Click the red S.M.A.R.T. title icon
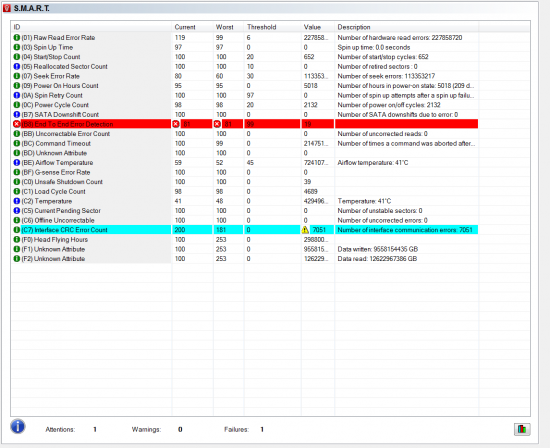The height and width of the screenshot is (448, 550). [x=7, y=8]
